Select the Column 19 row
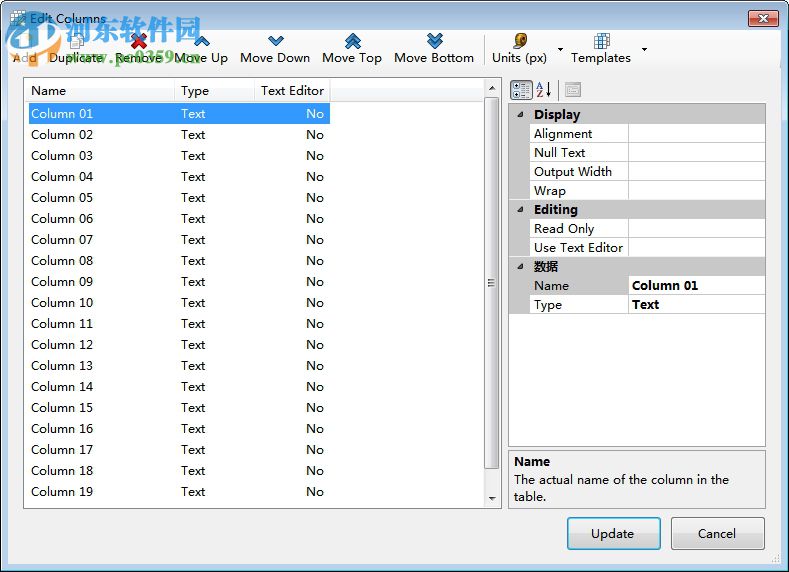Image resolution: width=789 pixels, height=572 pixels. click(x=179, y=492)
